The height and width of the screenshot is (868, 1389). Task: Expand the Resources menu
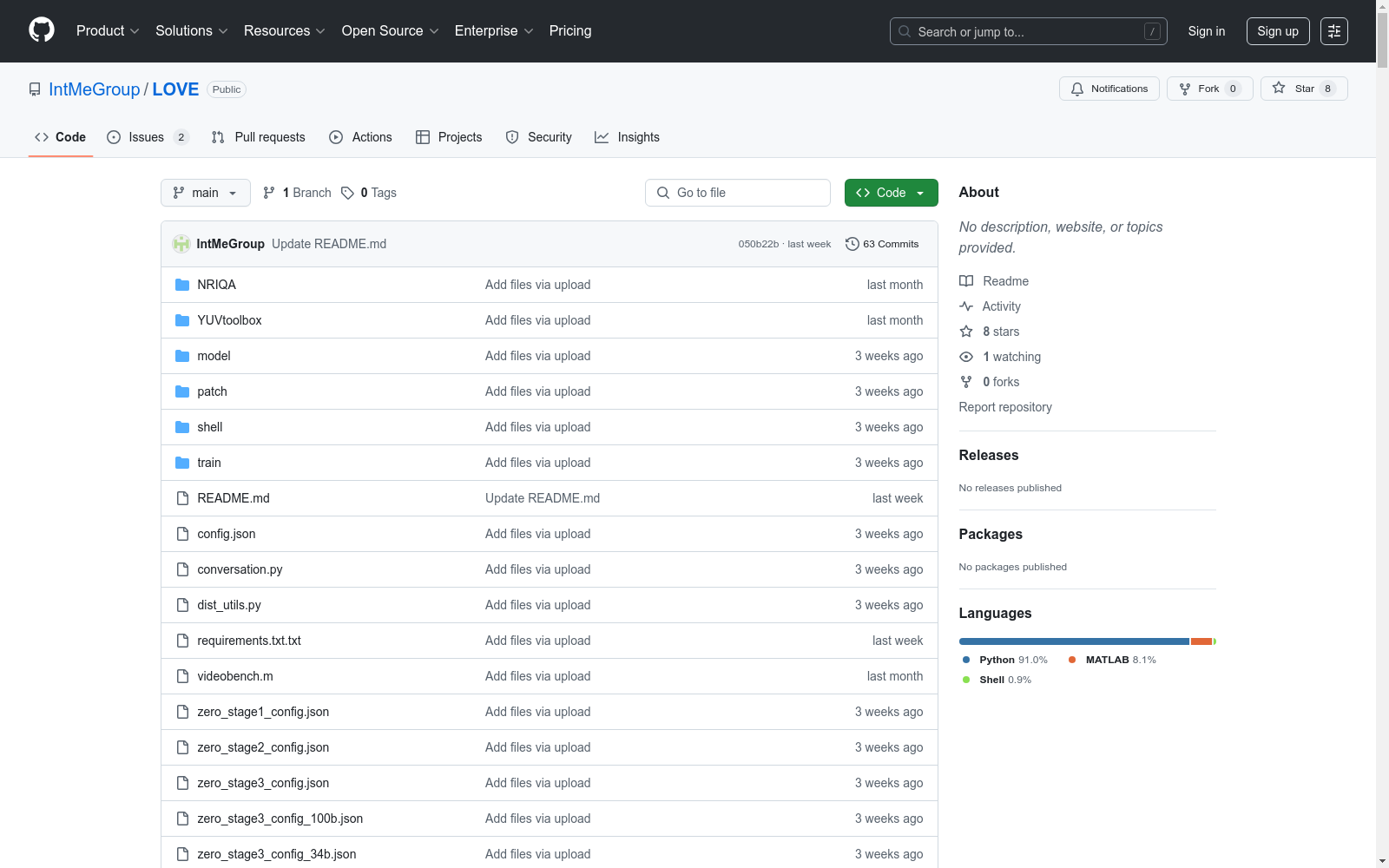click(285, 31)
